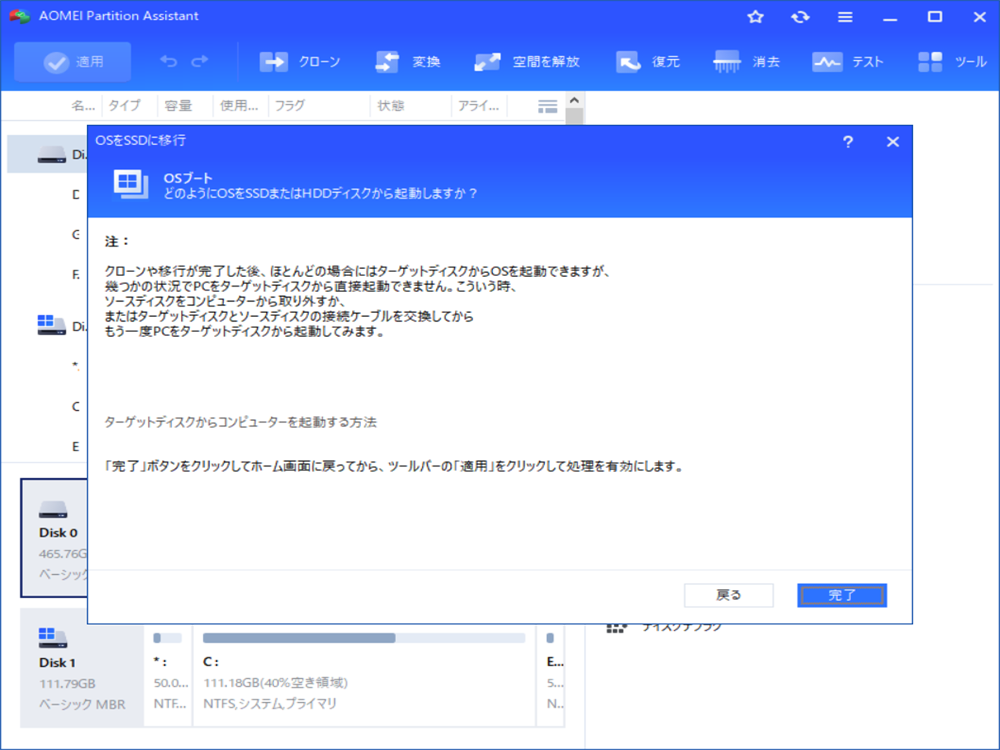Open the 復元 (Restore) tool
This screenshot has height=750, width=1000.
(x=647, y=62)
